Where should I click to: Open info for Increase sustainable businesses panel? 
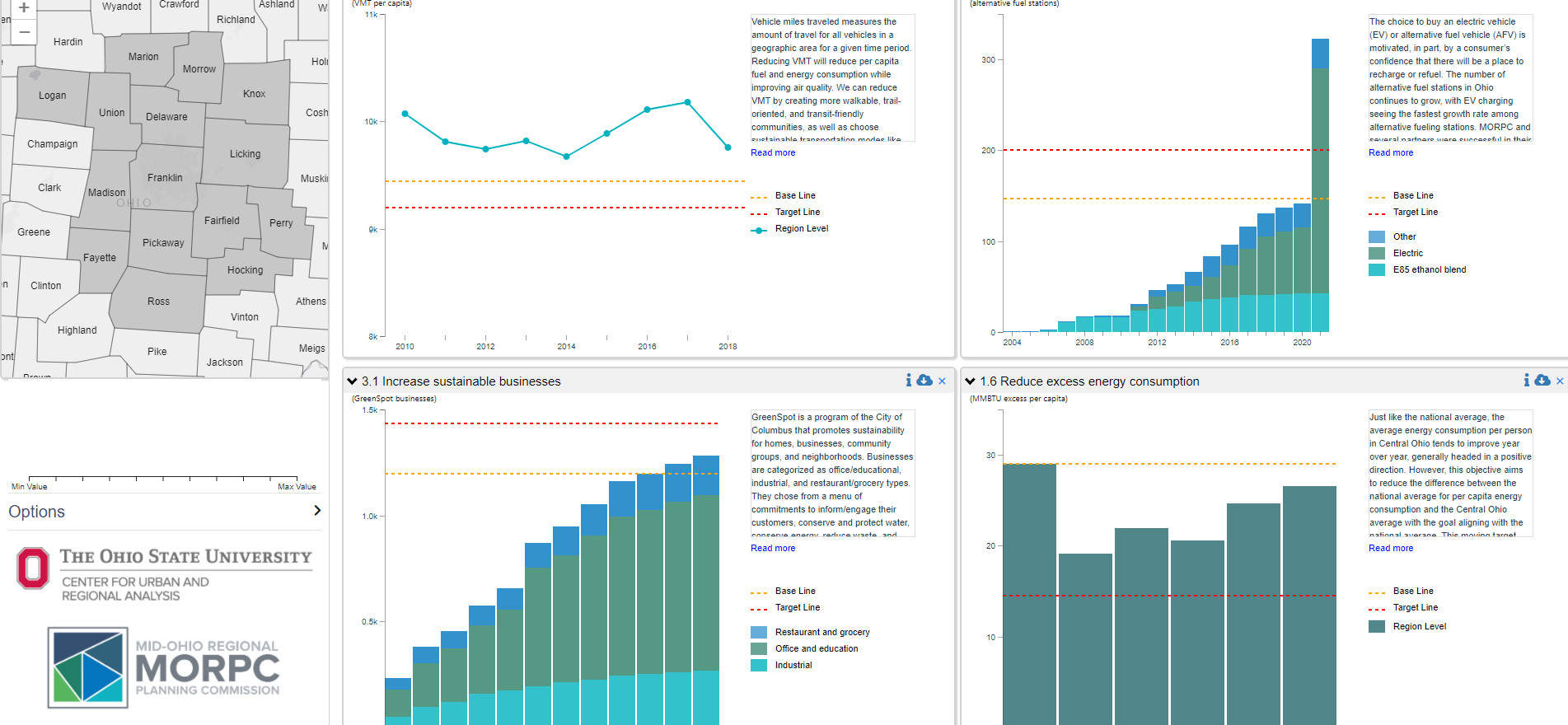(x=908, y=380)
